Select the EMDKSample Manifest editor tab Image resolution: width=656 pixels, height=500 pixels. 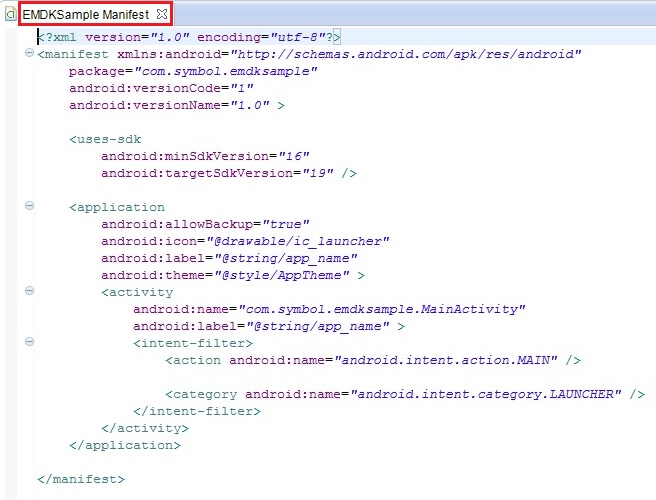[x=85, y=15]
